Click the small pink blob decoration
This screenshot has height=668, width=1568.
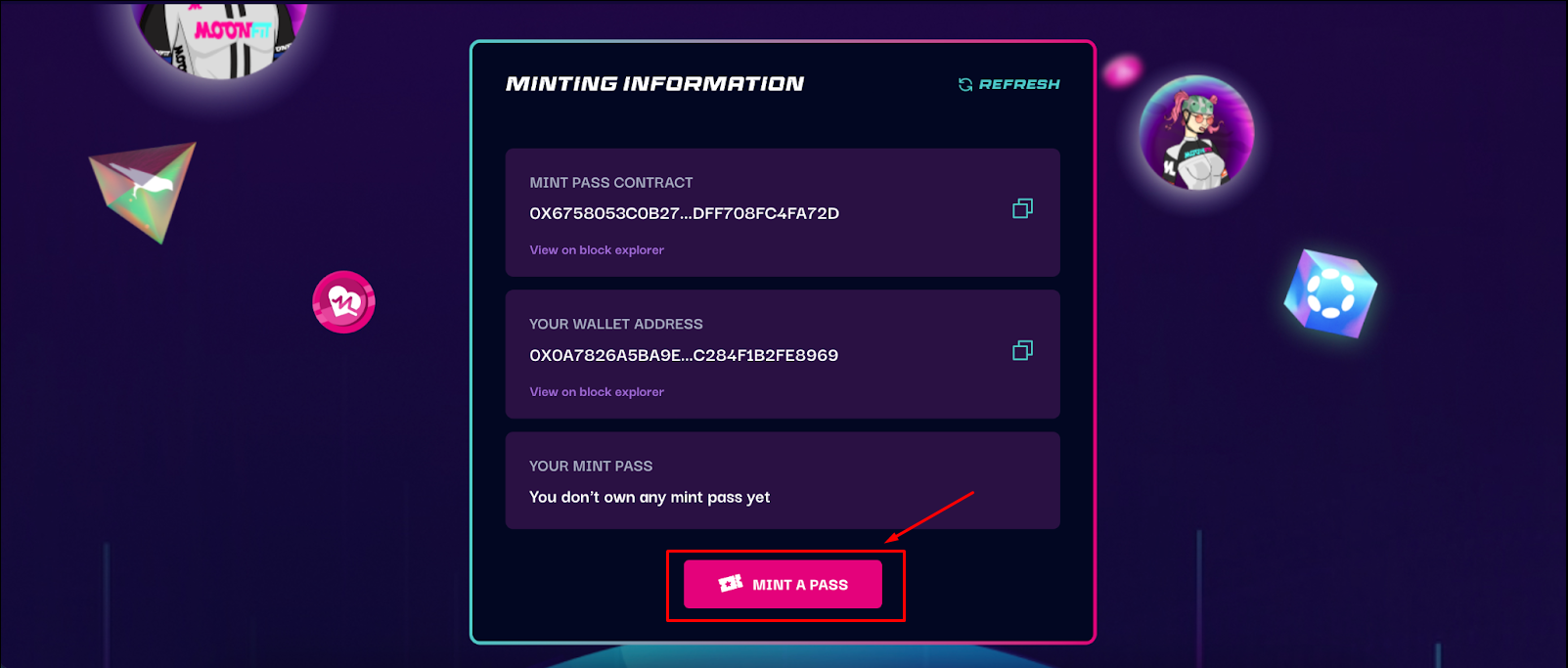tap(1122, 70)
